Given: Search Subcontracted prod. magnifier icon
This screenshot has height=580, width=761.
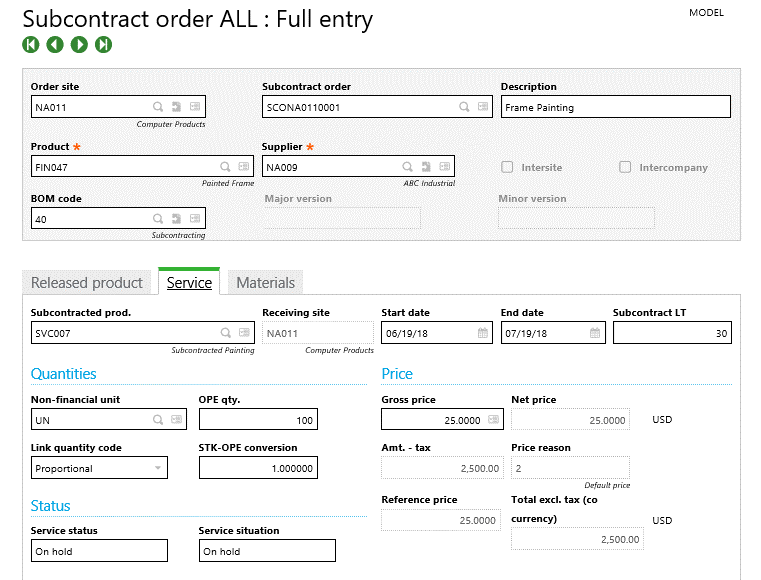Looking at the screenshot, I should pyautogui.click(x=226, y=333).
